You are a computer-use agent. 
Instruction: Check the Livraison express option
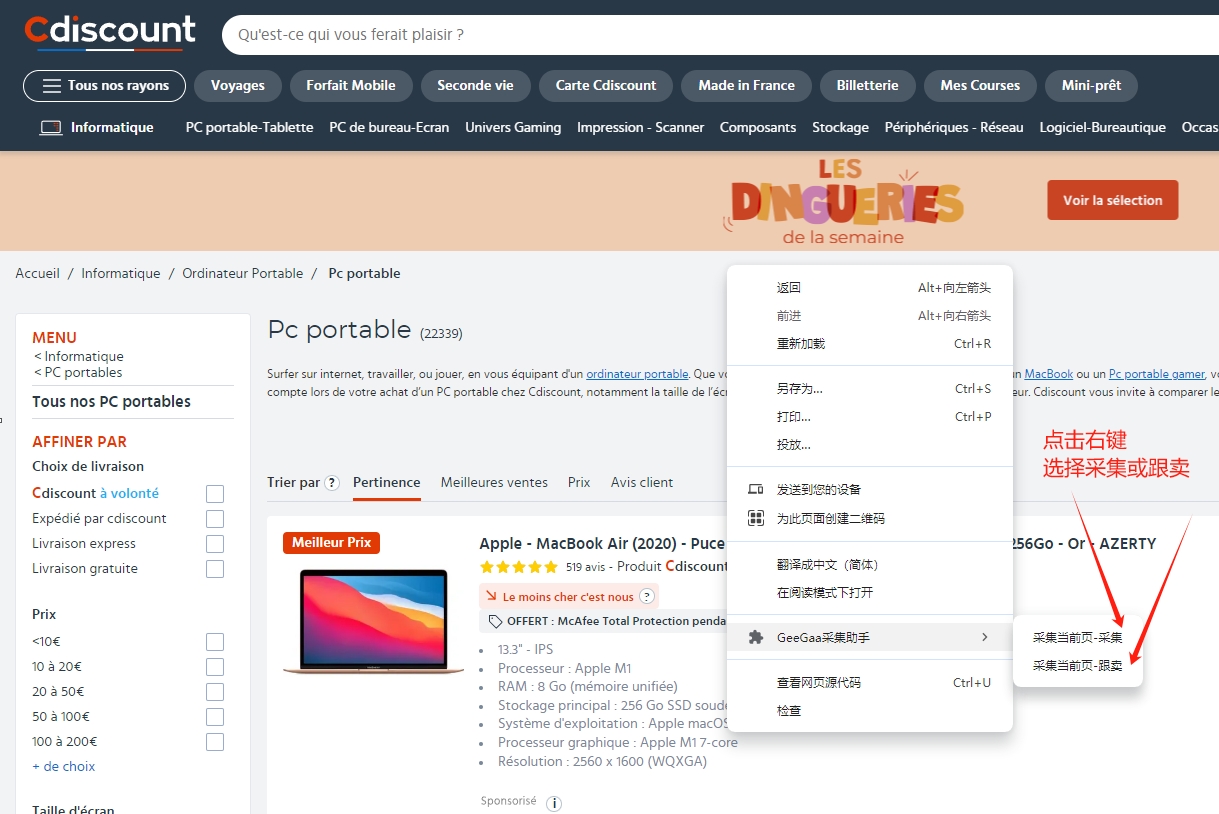coord(215,544)
